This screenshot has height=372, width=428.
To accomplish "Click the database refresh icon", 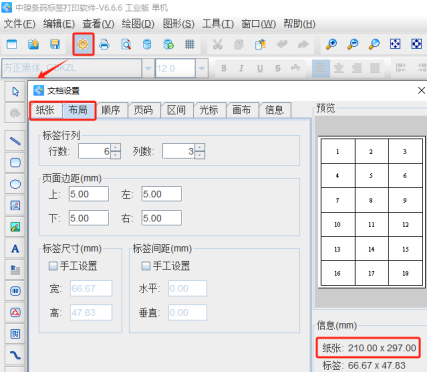I will [x=168, y=44].
